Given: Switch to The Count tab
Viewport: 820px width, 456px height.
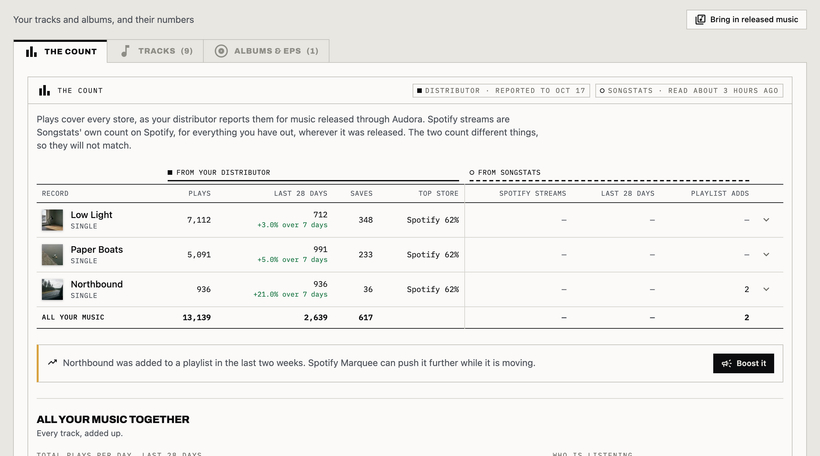Looking at the screenshot, I should tap(61, 51).
